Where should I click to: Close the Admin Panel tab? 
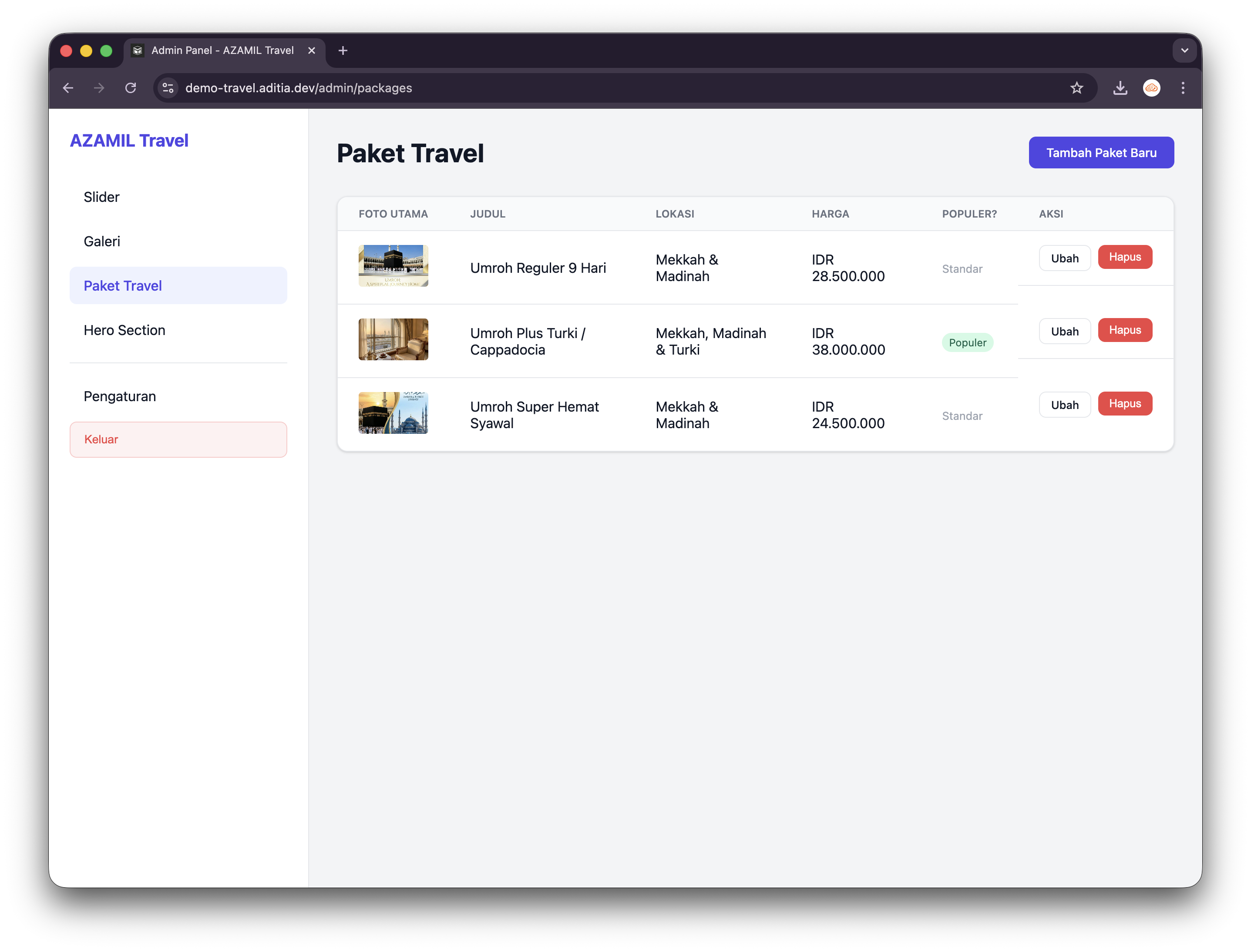pos(312,50)
